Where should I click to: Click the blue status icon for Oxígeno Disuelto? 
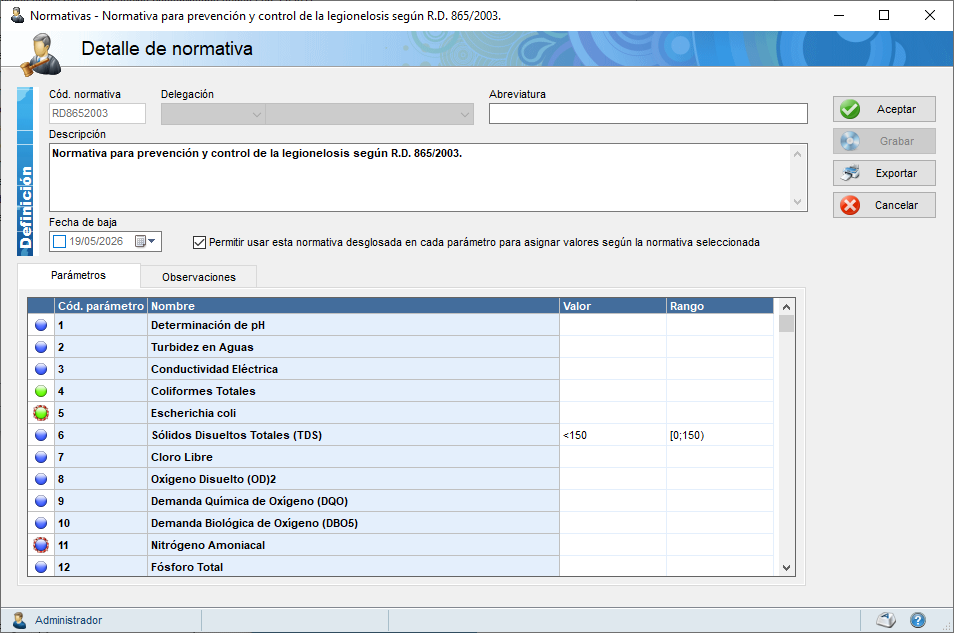(x=41, y=479)
